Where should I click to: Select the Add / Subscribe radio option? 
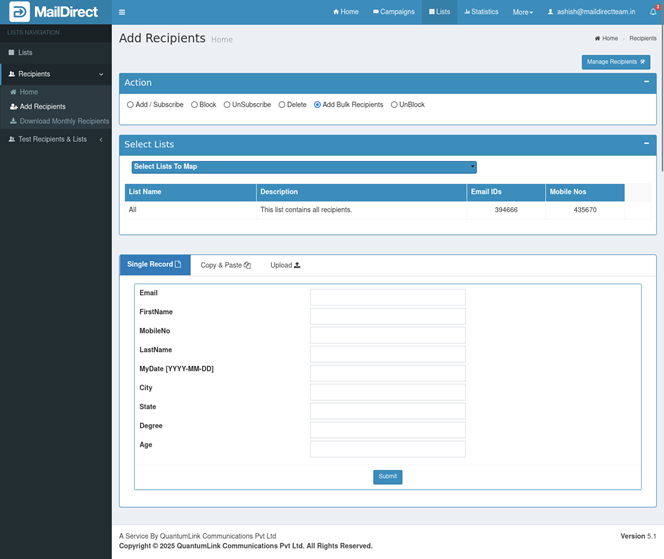(x=131, y=105)
